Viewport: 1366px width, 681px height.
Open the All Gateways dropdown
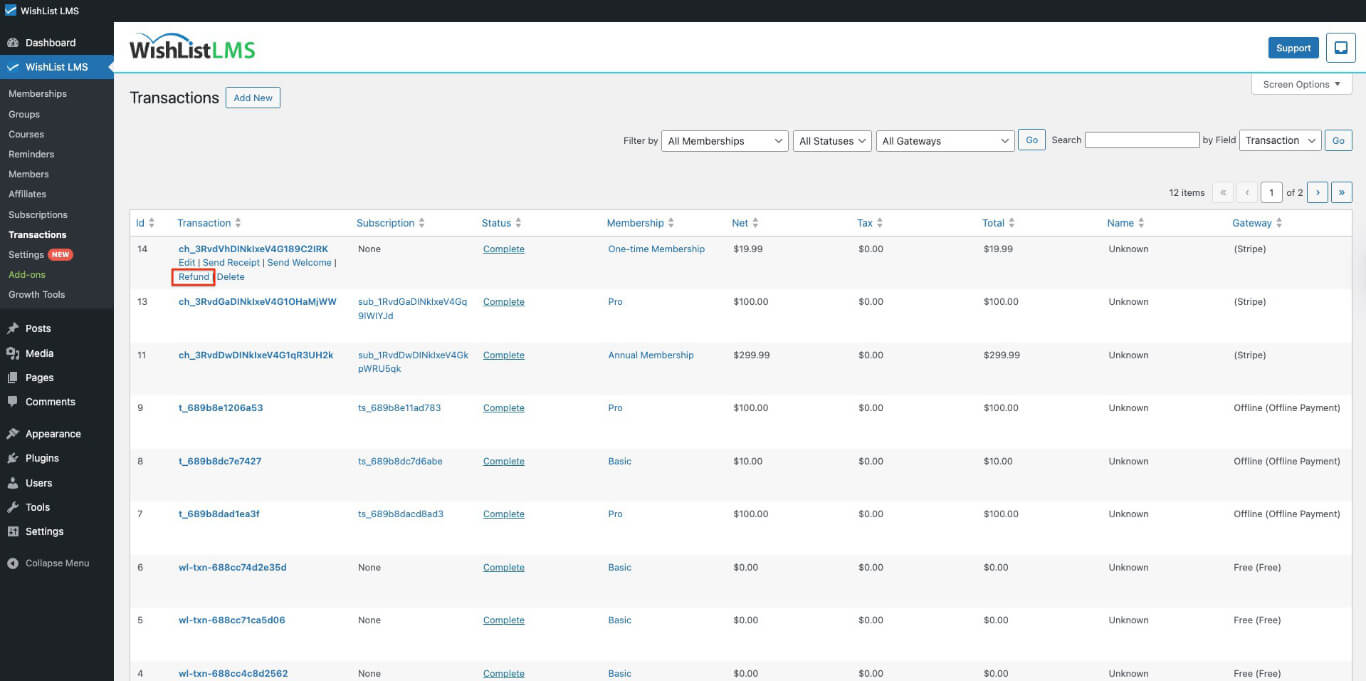point(945,141)
